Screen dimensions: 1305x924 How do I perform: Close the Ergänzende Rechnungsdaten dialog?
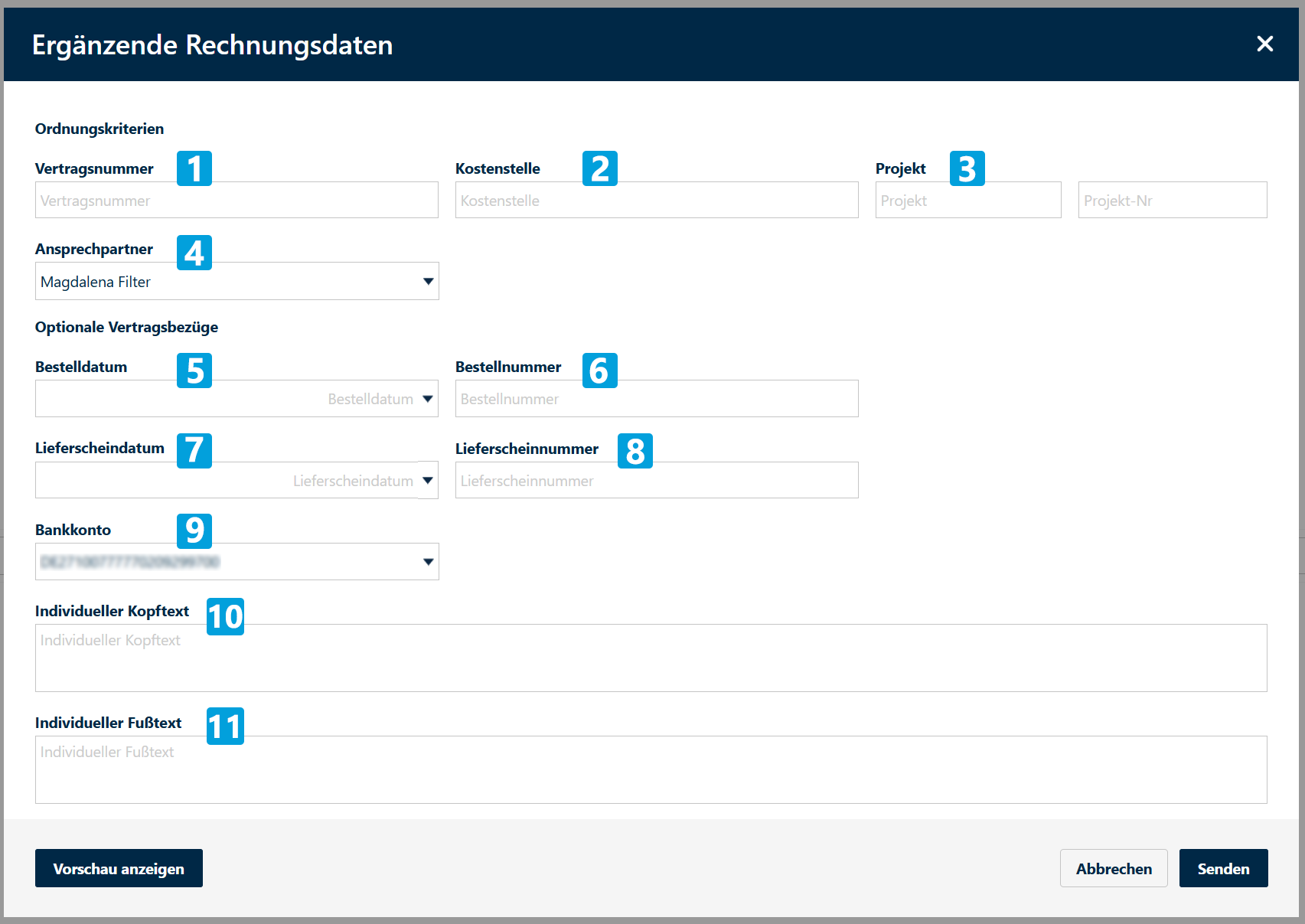(x=1264, y=44)
